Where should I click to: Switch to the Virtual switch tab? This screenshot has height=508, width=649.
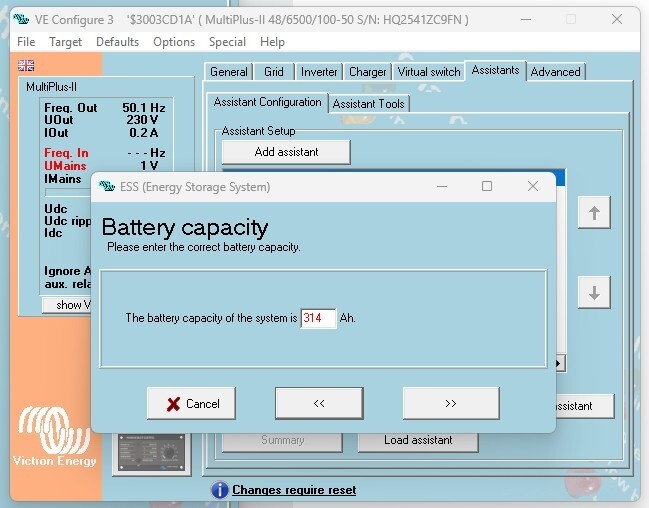coord(429,72)
